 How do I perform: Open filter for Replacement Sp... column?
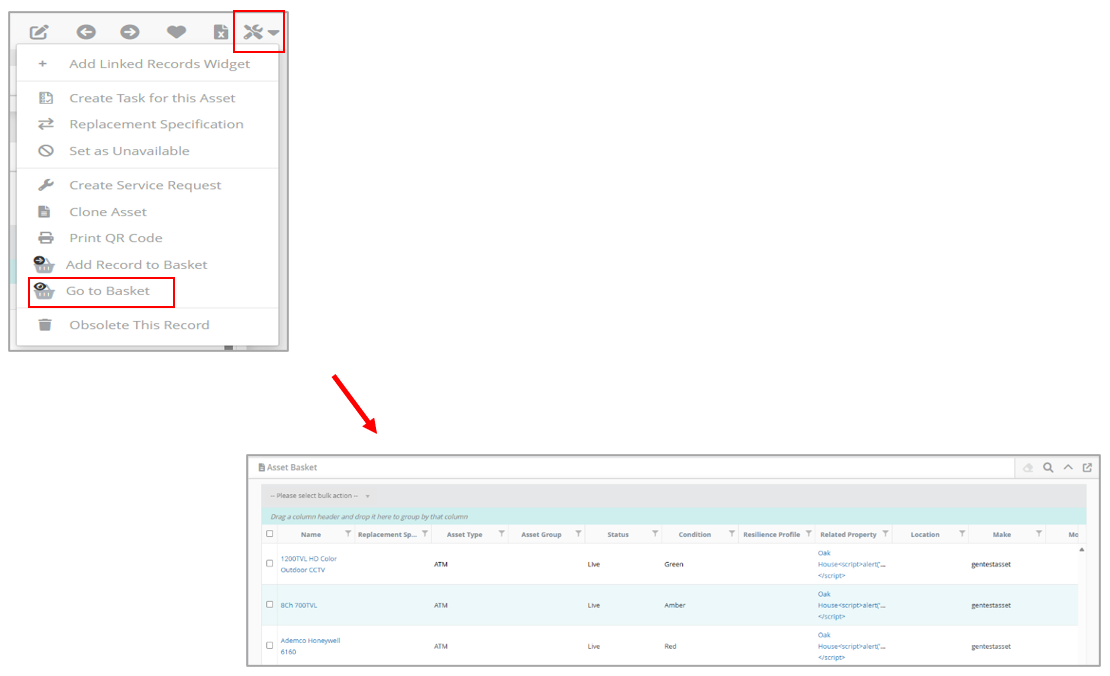[x=425, y=534]
